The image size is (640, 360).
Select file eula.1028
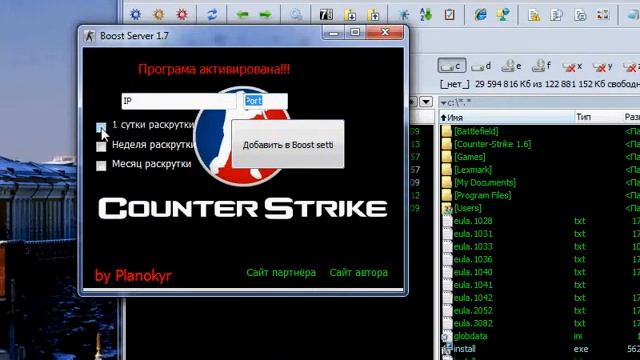coord(473,221)
